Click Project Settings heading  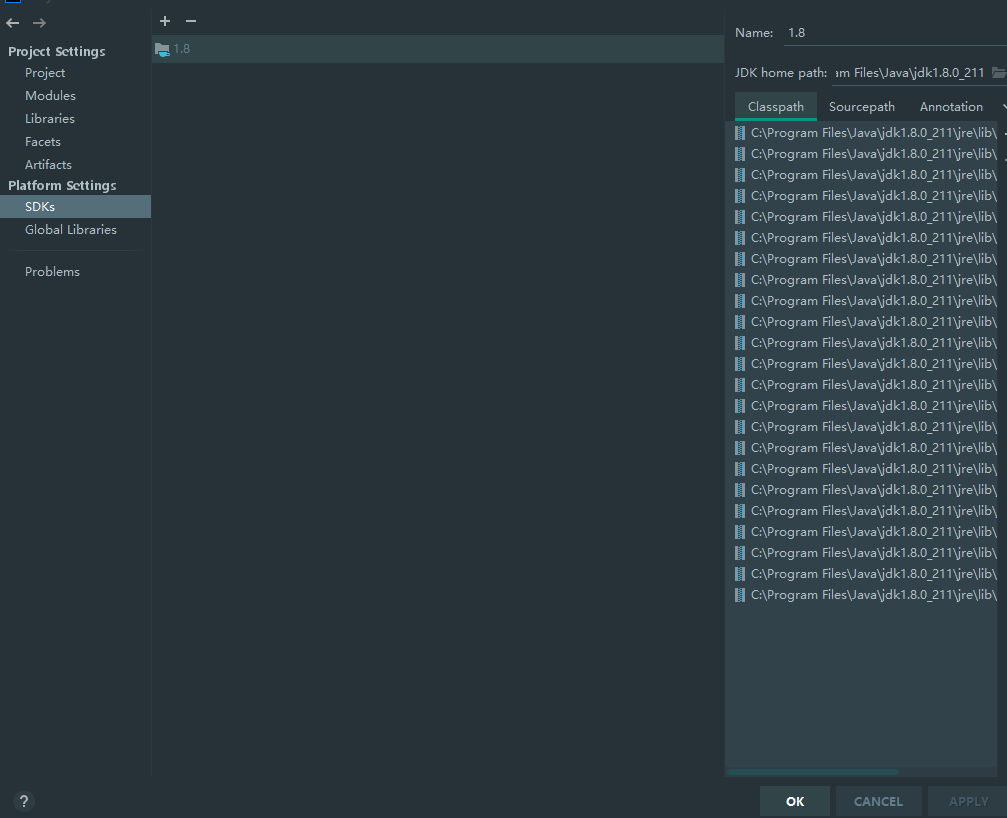click(57, 51)
